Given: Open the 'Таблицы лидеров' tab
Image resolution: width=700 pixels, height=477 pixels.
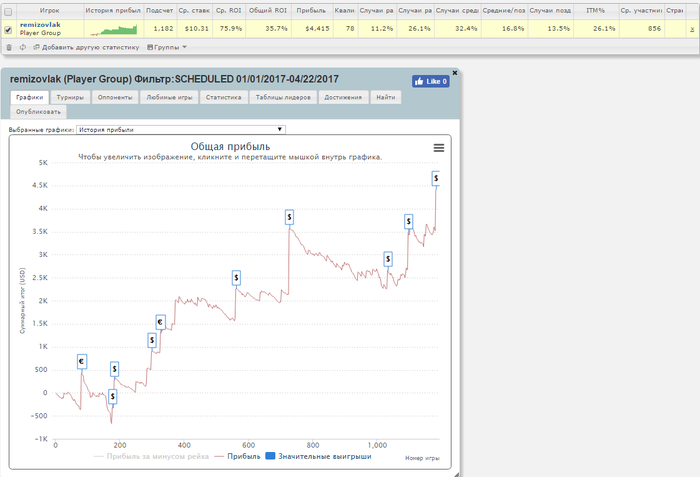Looking at the screenshot, I should coord(283,97).
